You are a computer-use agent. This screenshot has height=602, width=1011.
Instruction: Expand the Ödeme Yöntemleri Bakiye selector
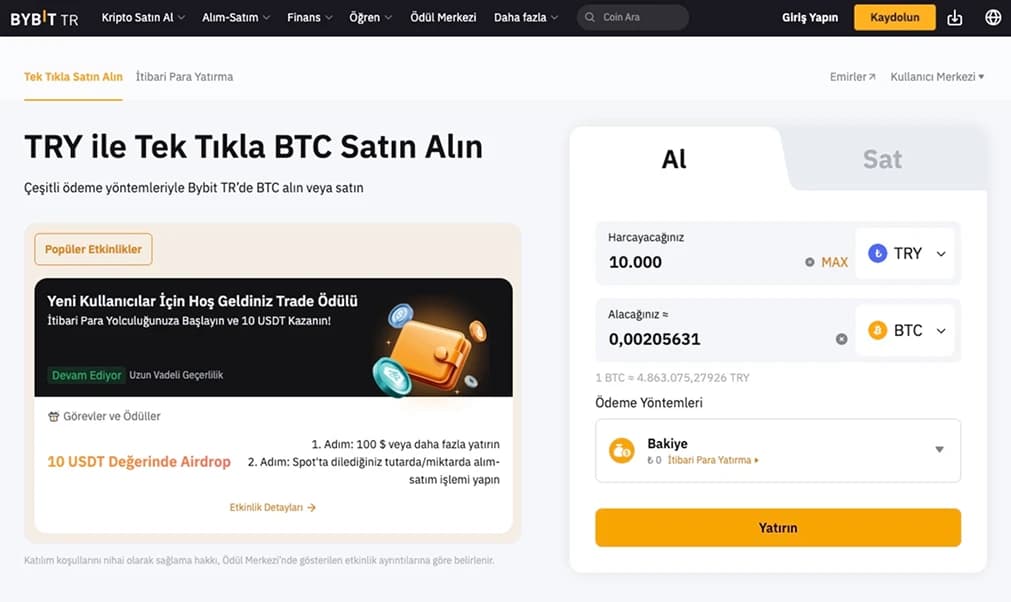938,450
